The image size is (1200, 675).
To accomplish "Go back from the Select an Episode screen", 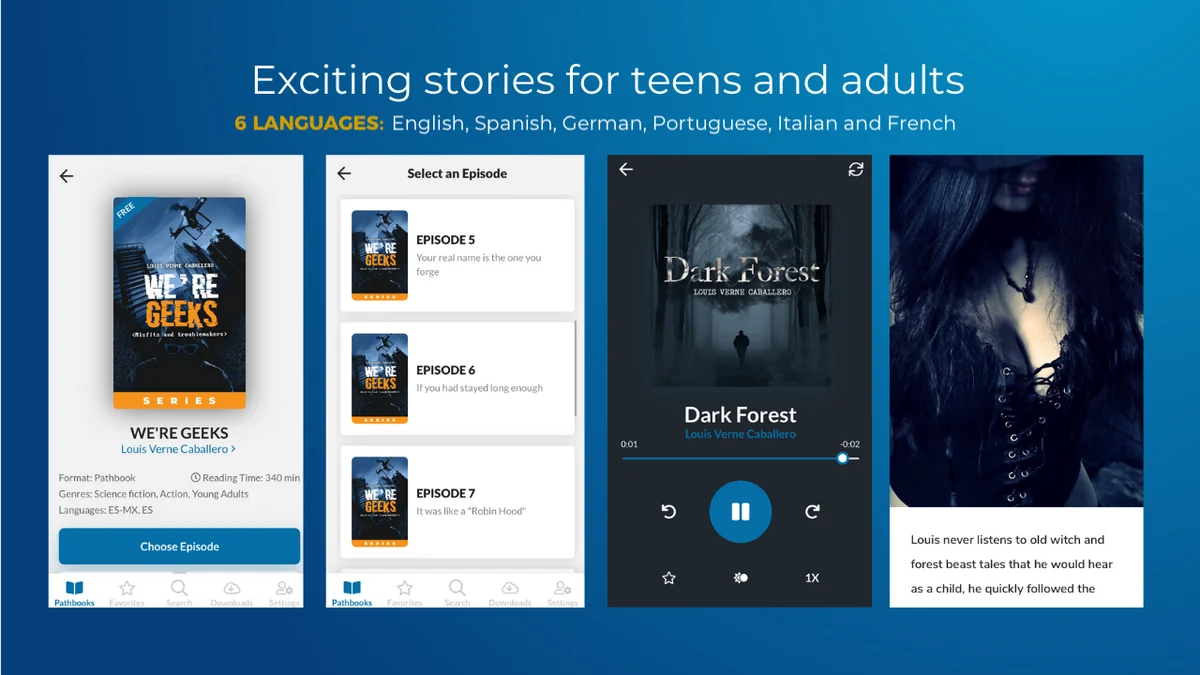I will tap(344, 173).
